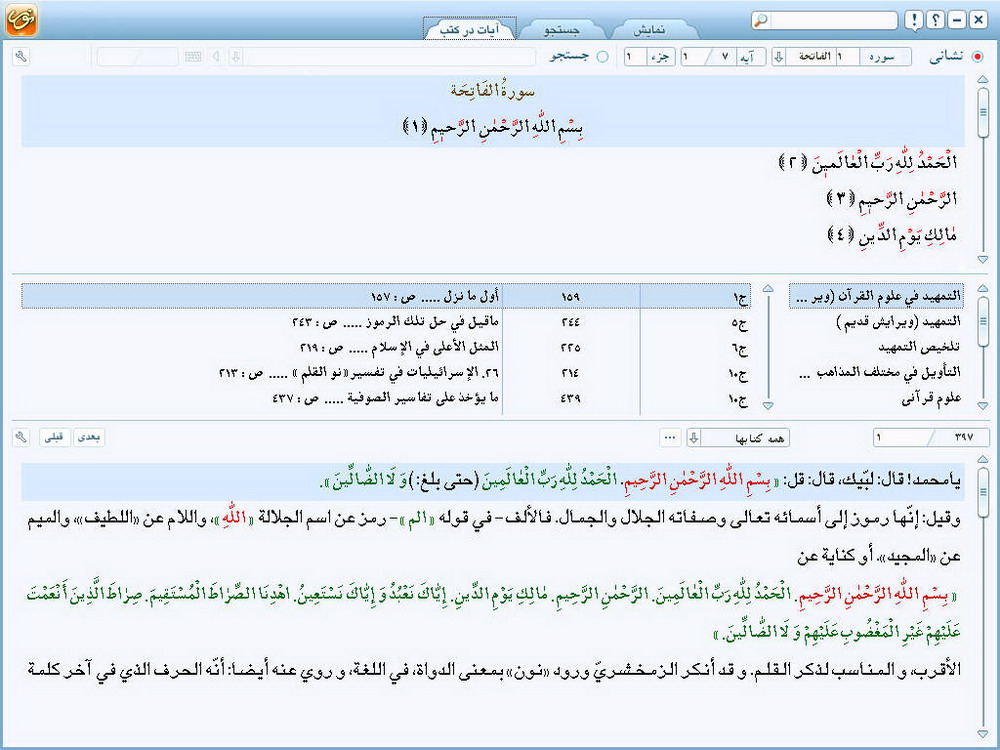This screenshot has width=1000, height=750.
Task: Click the قبلی button
Action: click(54, 437)
